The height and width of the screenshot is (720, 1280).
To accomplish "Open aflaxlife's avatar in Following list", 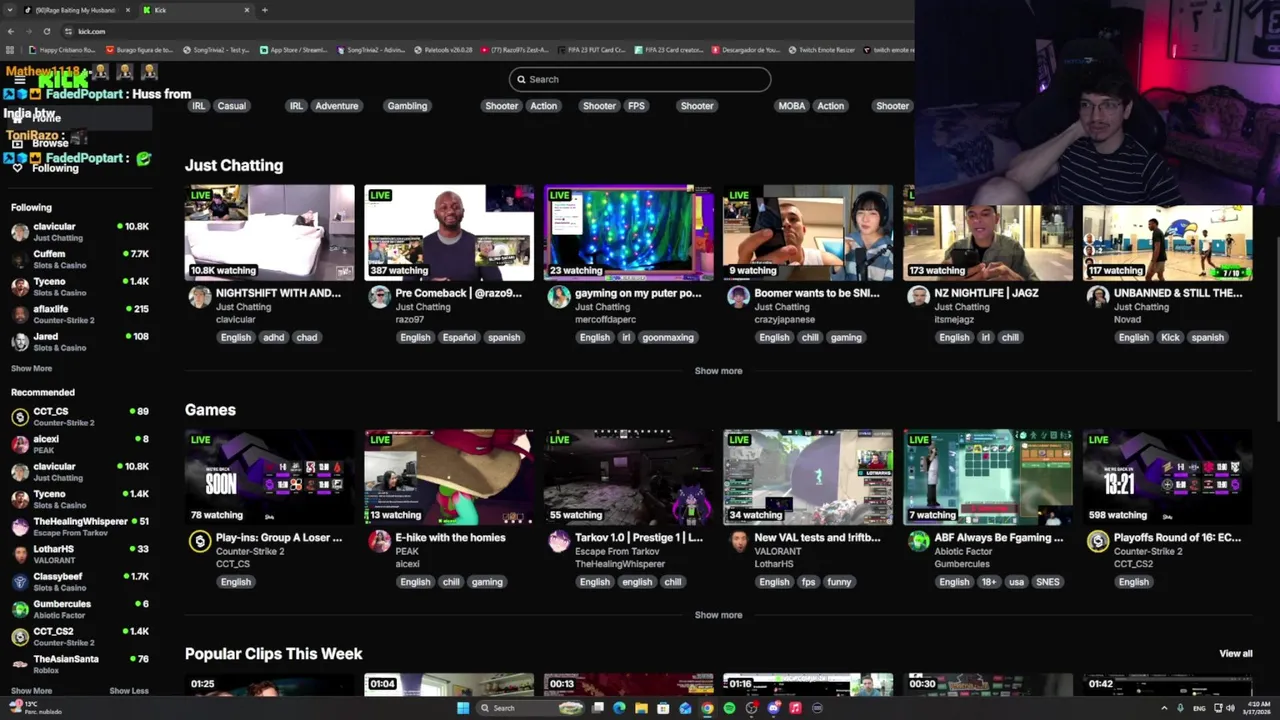I will [x=20, y=314].
